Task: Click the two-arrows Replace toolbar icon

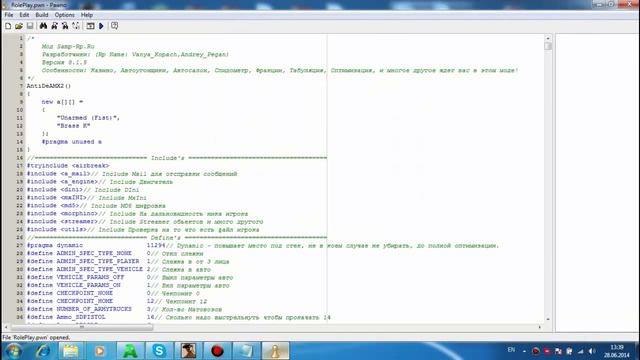Action: click(76, 26)
